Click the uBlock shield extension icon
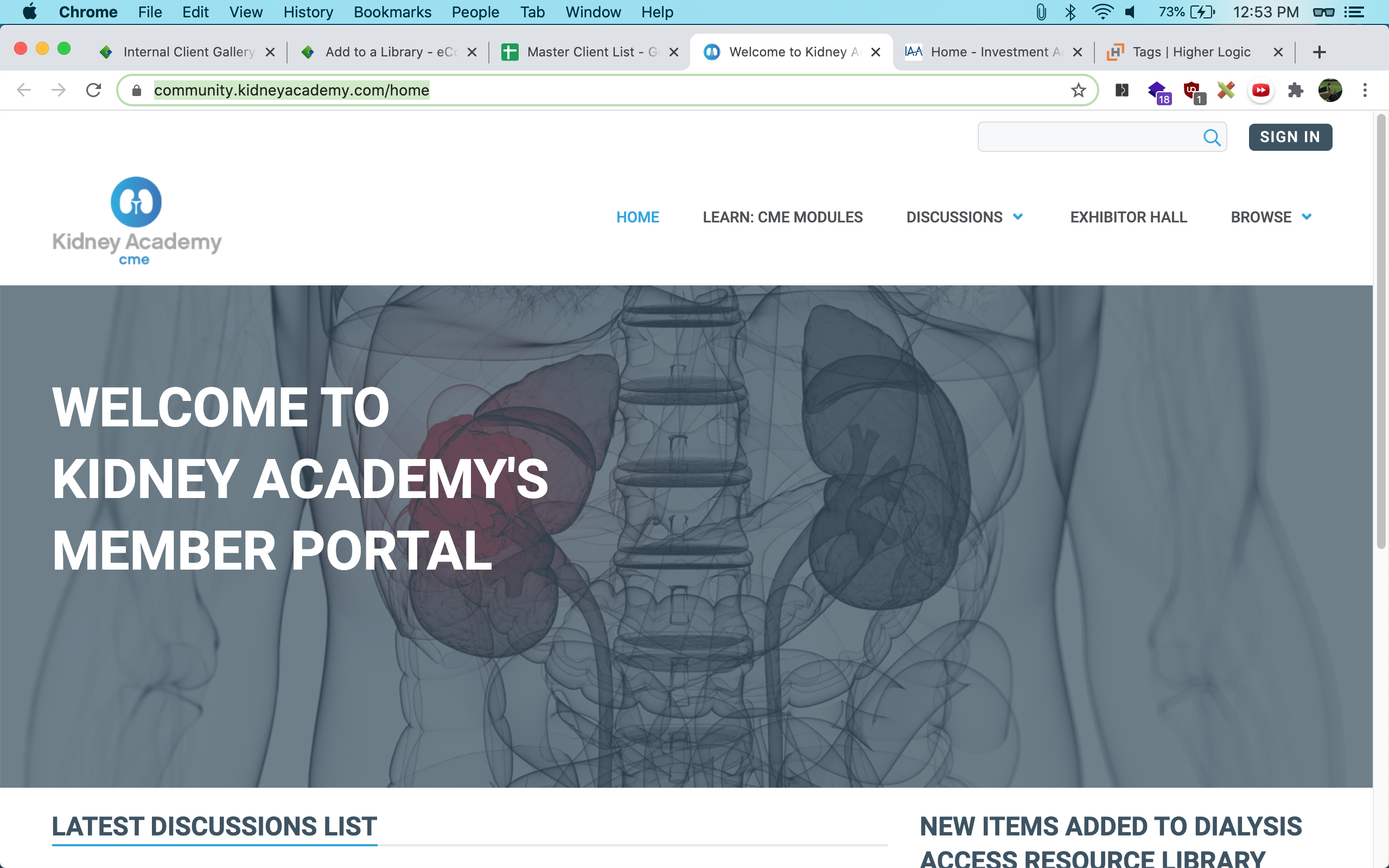1389x868 pixels. pyautogui.click(x=1193, y=90)
